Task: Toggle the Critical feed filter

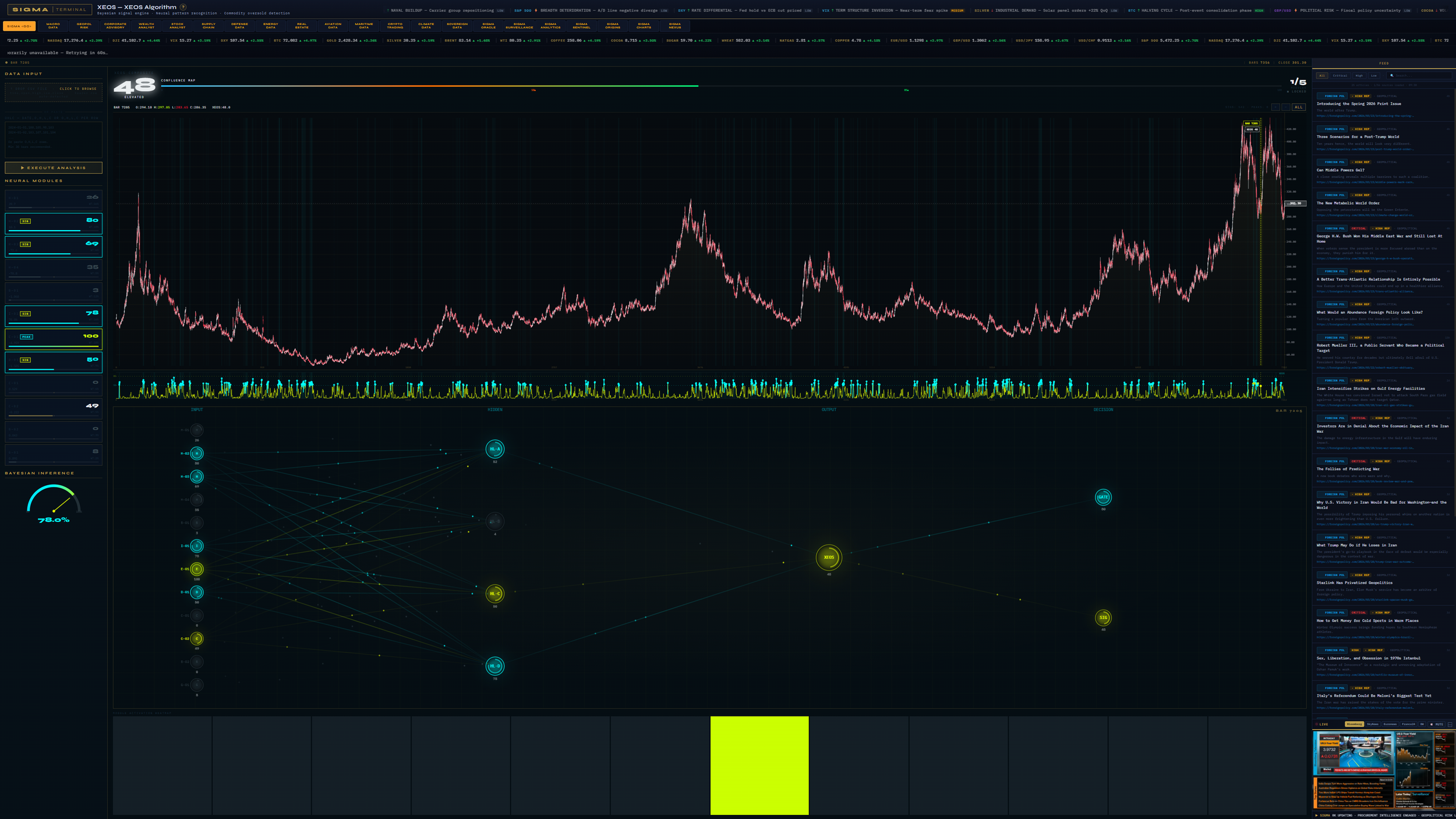Action: pos(1340,76)
